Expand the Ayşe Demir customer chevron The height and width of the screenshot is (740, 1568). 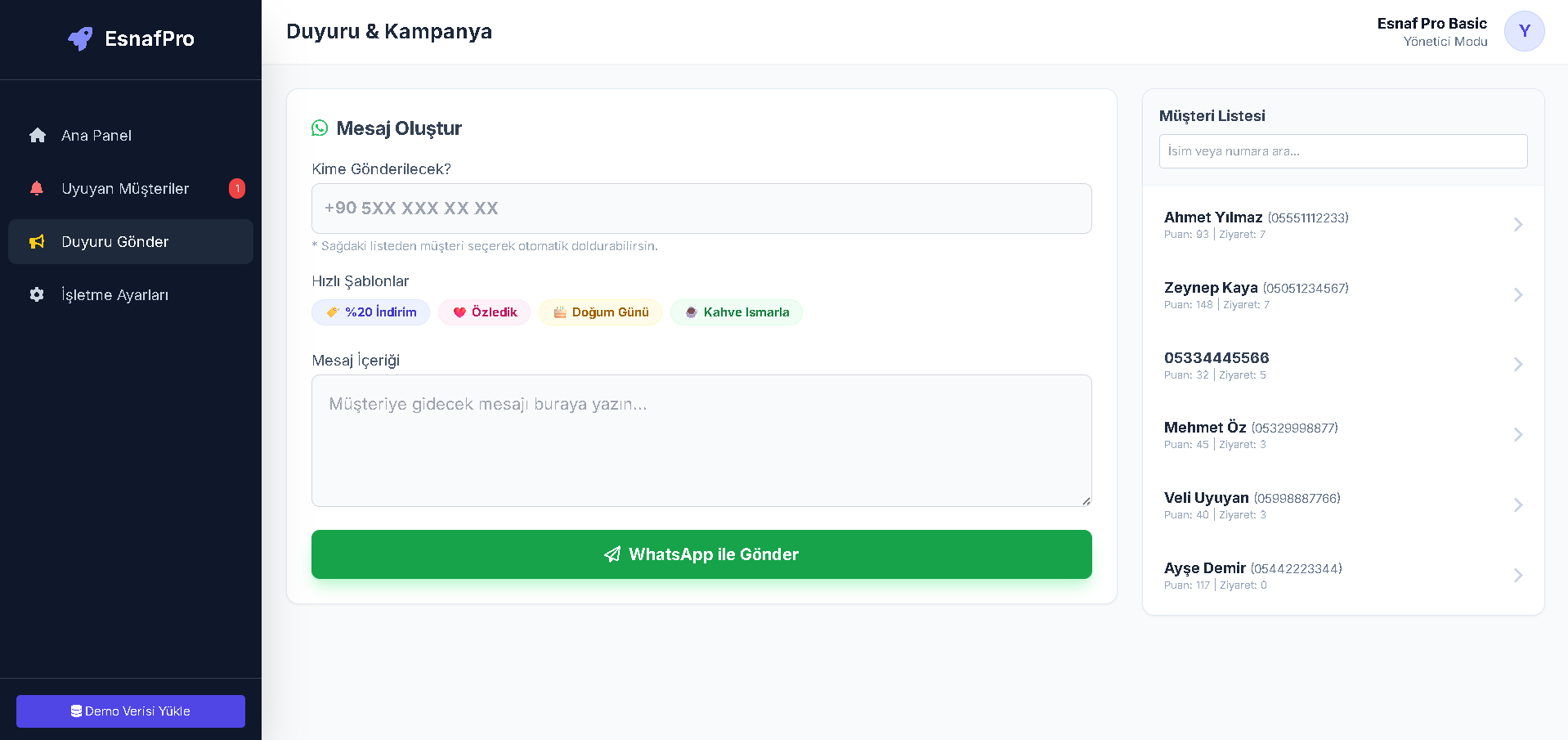pos(1517,576)
